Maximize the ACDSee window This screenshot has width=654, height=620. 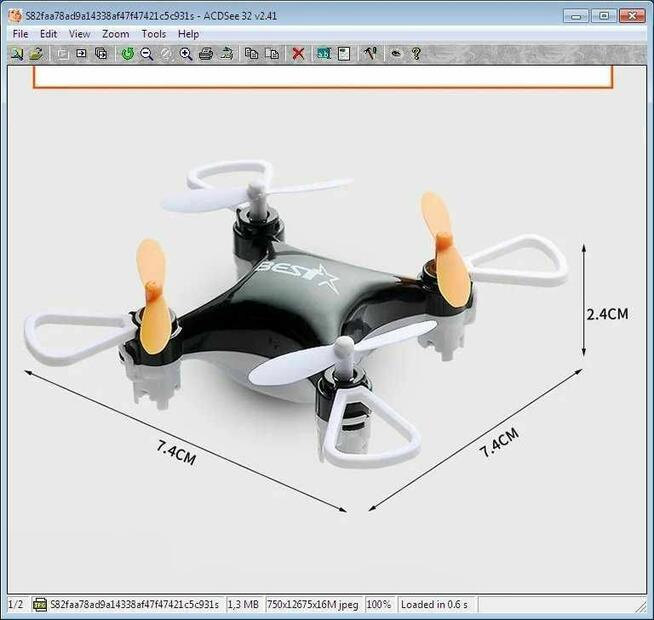(604, 16)
